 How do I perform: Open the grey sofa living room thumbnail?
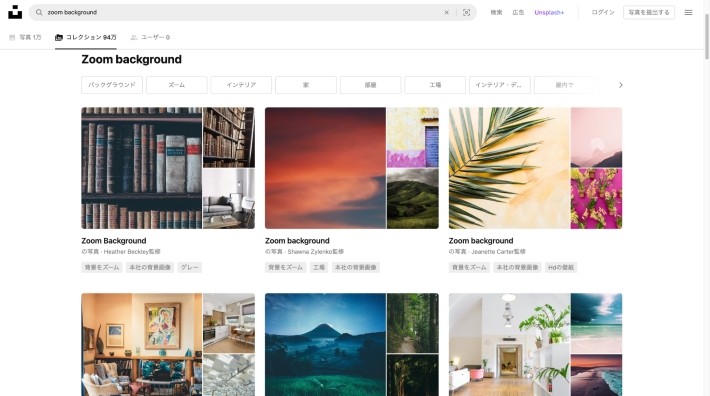coord(229,199)
